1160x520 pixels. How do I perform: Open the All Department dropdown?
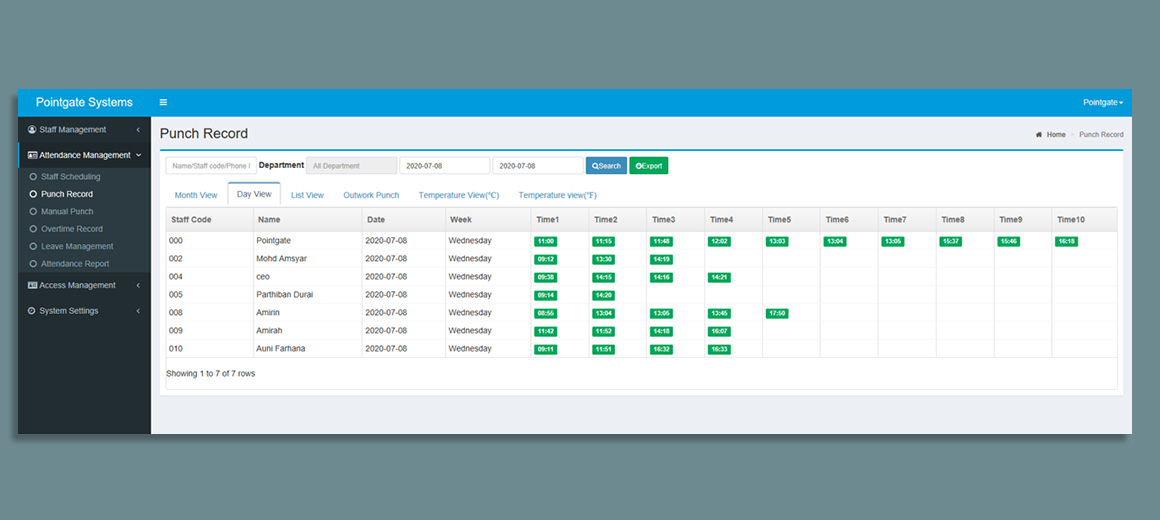coord(351,166)
